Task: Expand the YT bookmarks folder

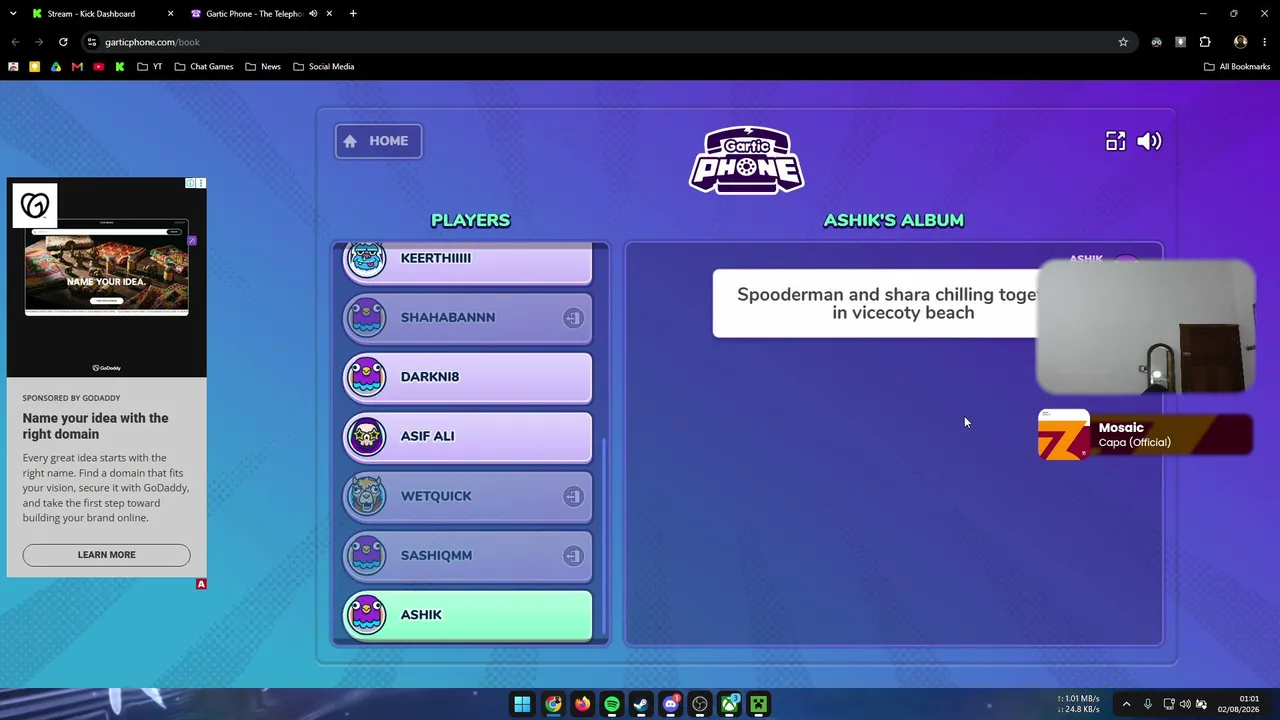Action: (x=149, y=67)
